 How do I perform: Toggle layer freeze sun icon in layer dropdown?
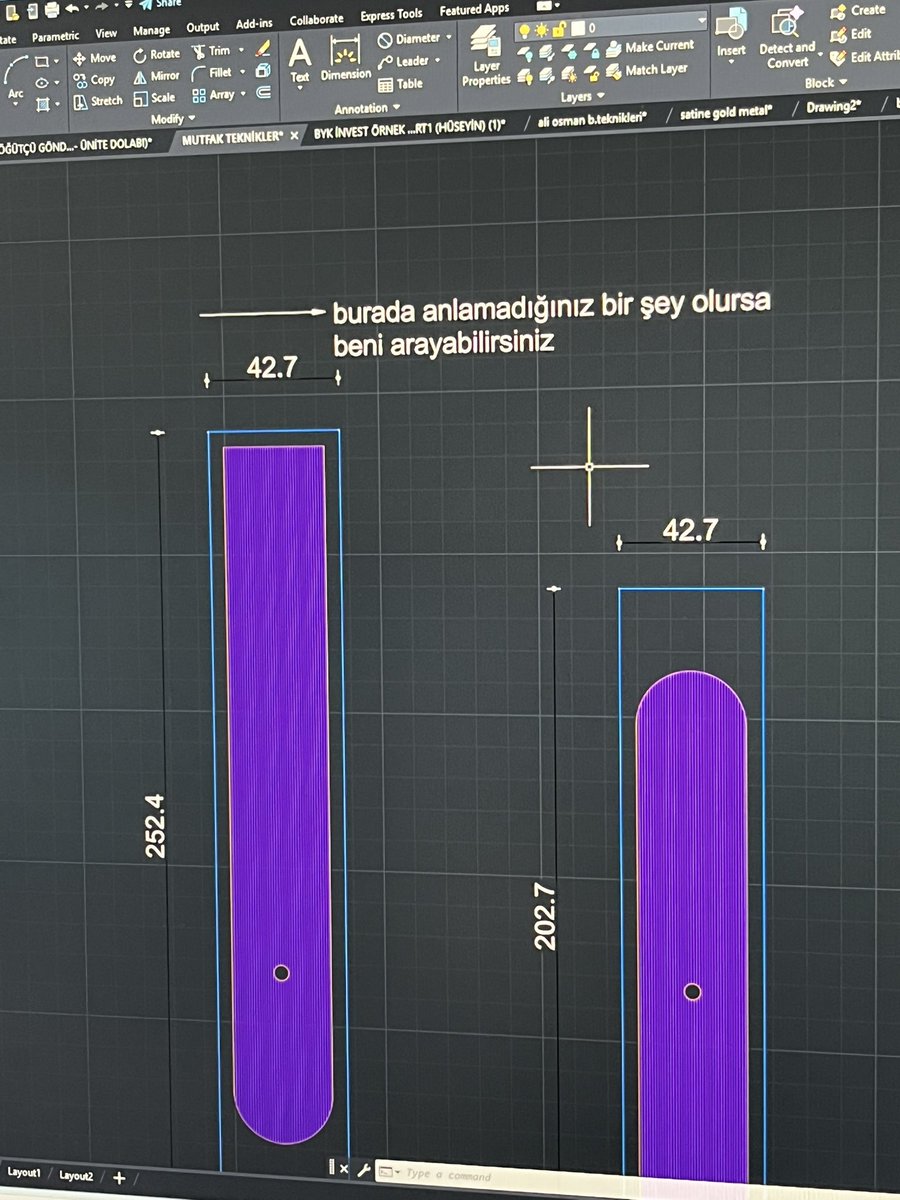click(x=542, y=28)
